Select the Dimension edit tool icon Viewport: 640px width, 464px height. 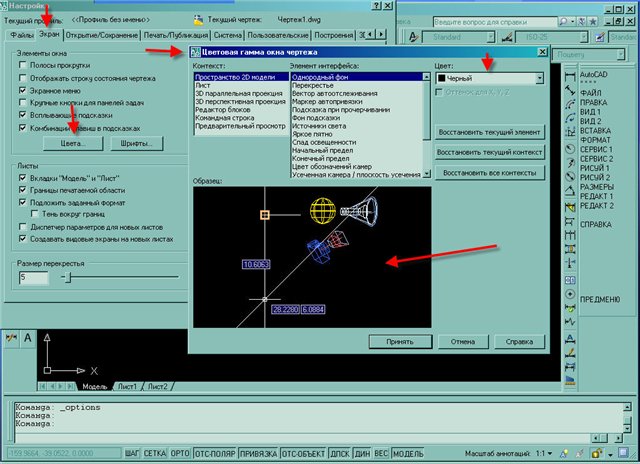point(570,339)
